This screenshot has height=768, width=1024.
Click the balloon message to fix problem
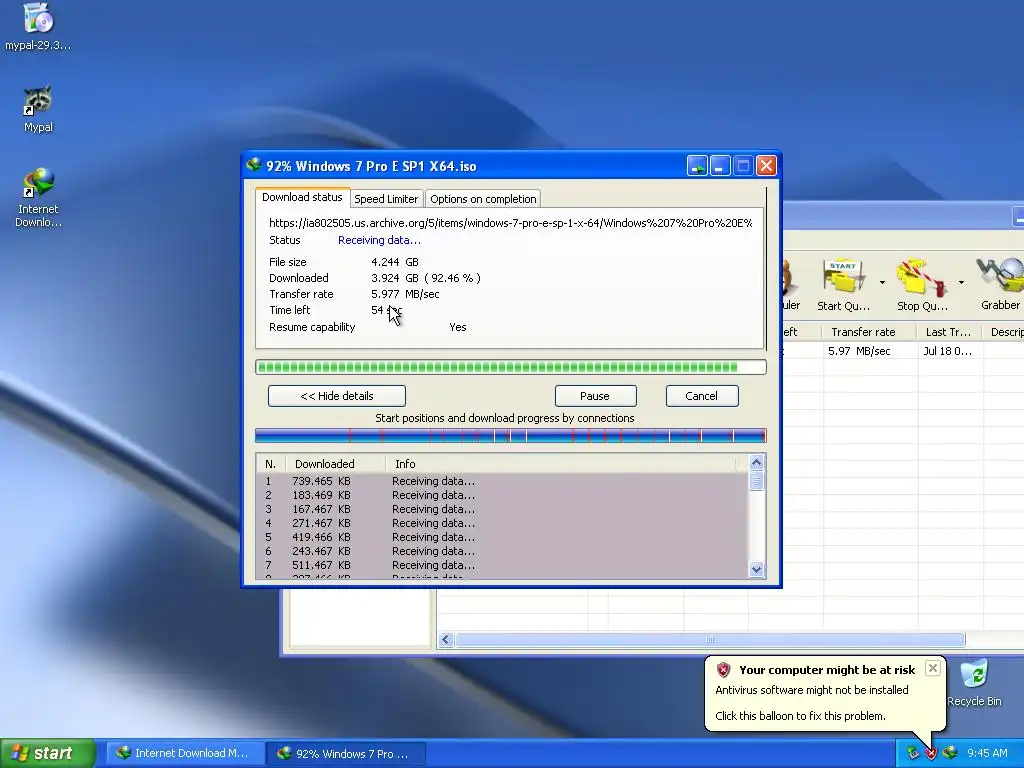coord(800,716)
